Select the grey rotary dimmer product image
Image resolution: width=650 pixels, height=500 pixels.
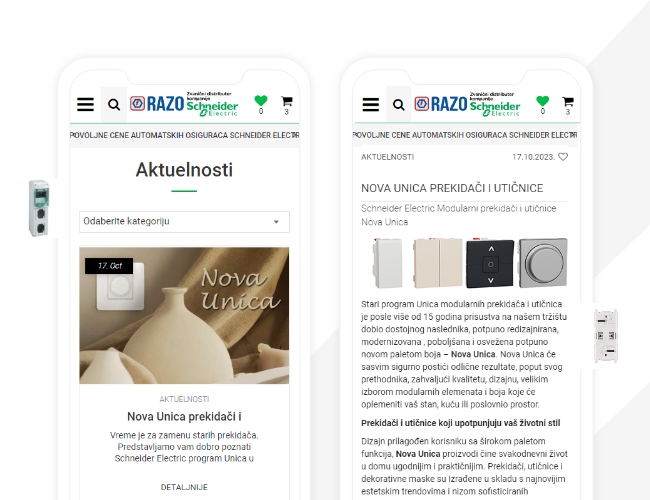point(543,262)
